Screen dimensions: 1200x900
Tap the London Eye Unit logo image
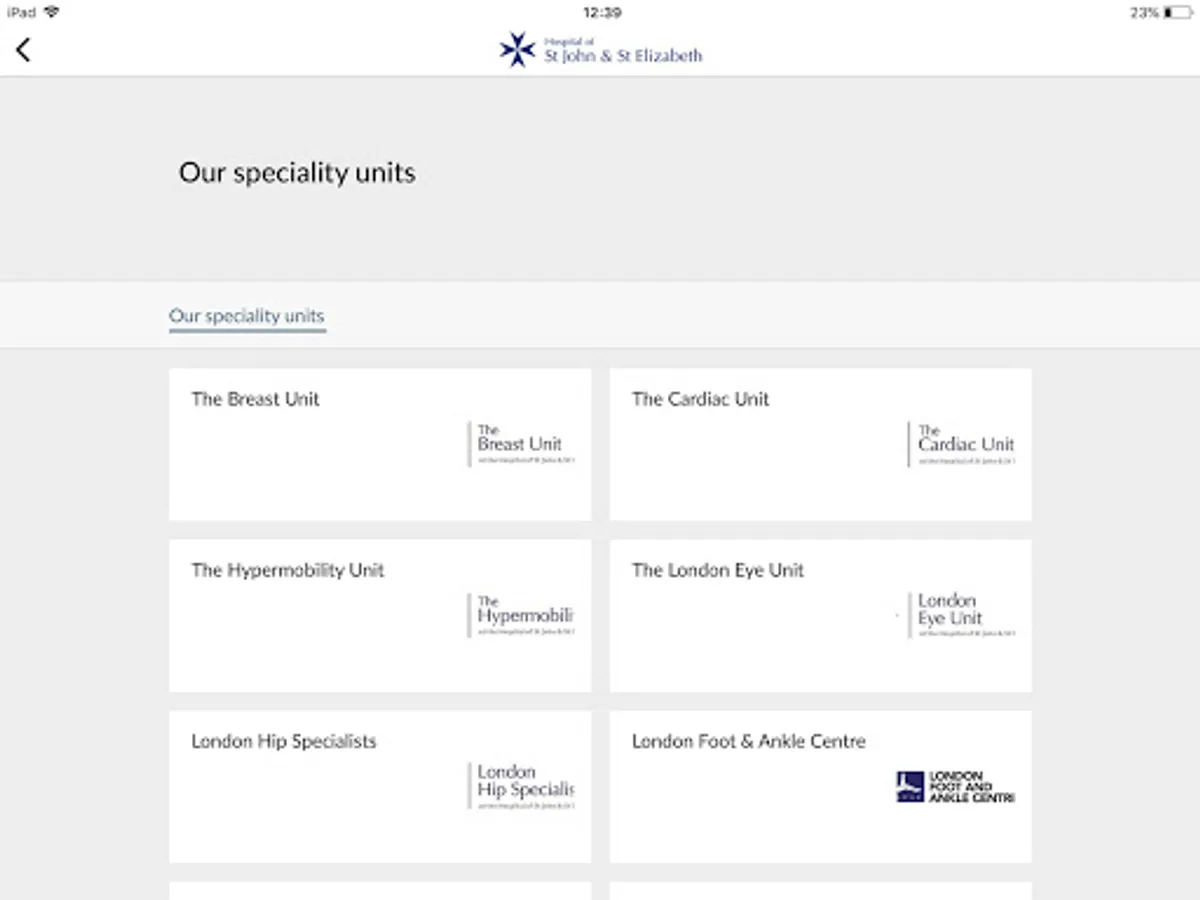pos(962,615)
